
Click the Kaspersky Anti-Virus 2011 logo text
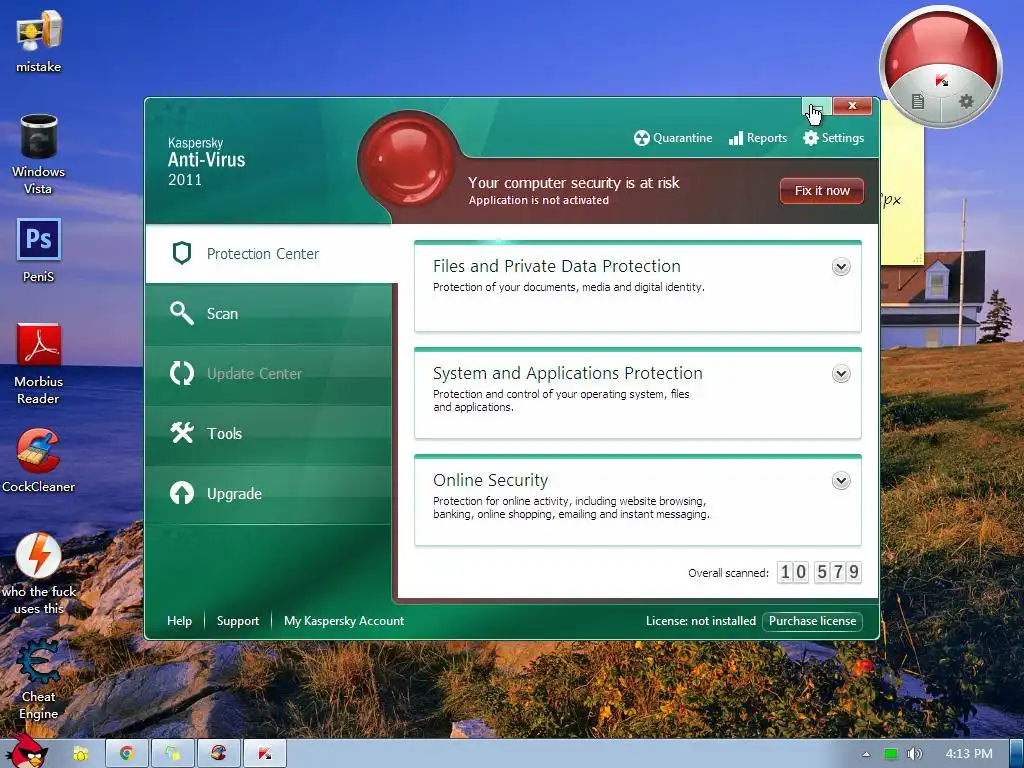pyautogui.click(x=206, y=161)
